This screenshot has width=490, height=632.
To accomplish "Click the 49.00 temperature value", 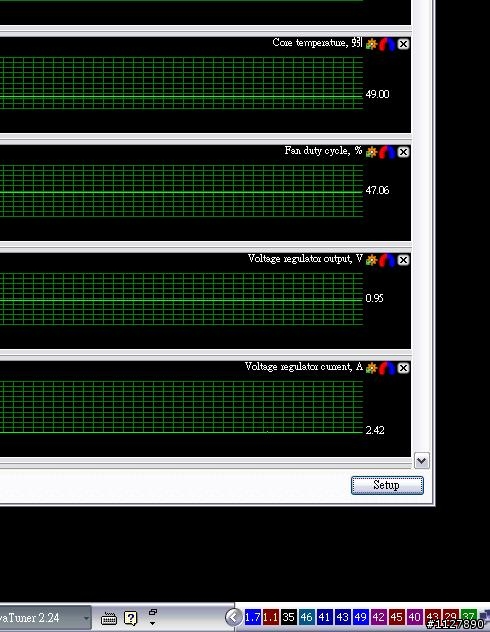I will coord(377,94).
